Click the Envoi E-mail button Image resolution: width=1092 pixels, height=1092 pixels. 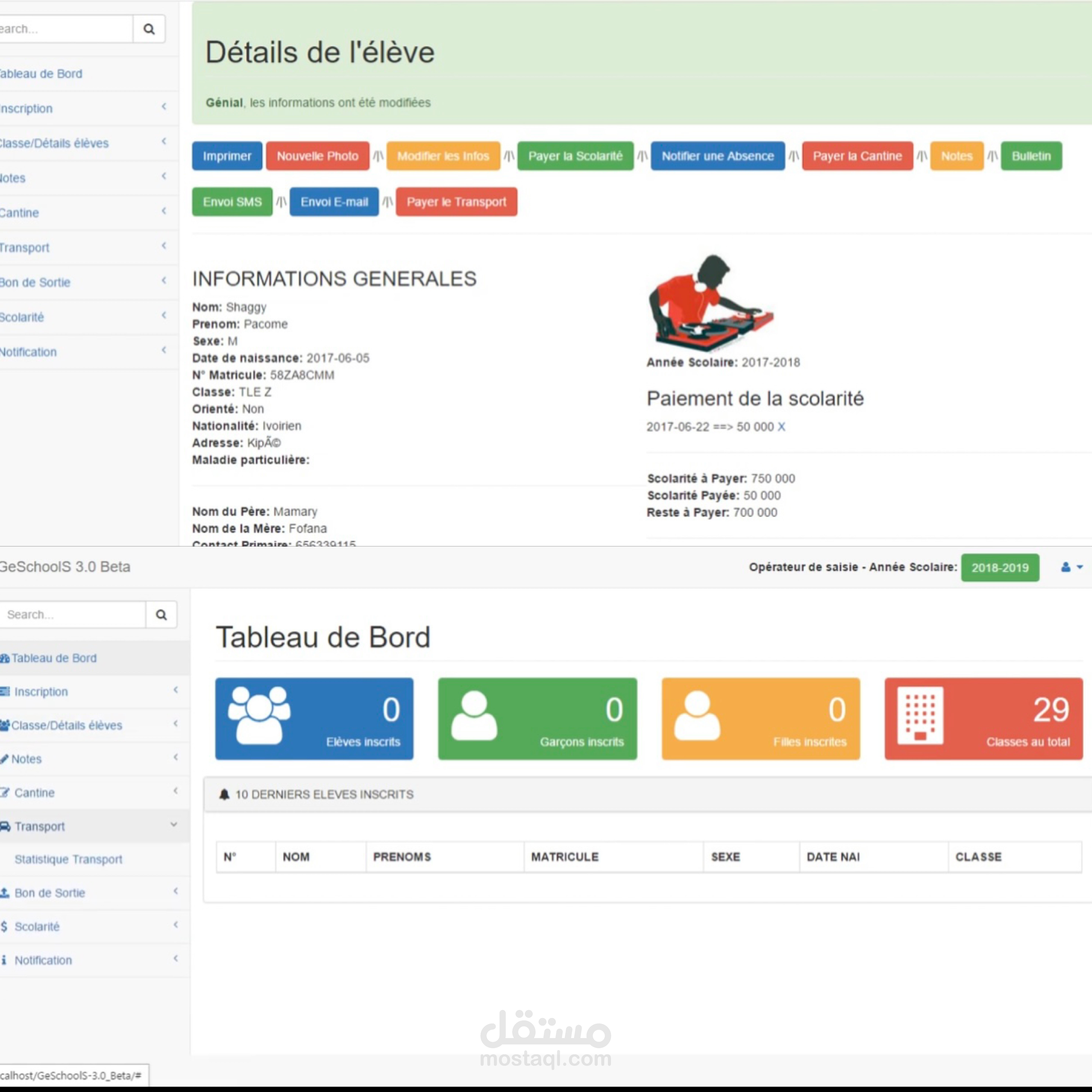(x=334, y=202)
